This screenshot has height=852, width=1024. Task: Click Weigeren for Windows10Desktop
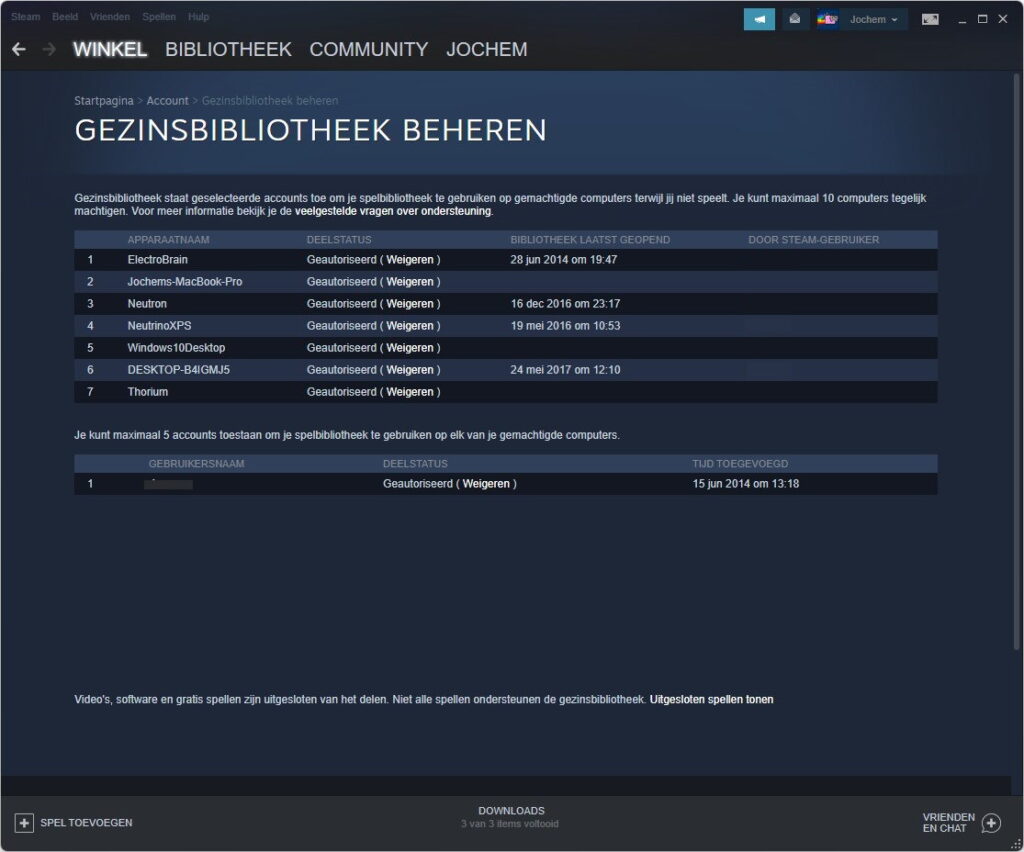409,348
